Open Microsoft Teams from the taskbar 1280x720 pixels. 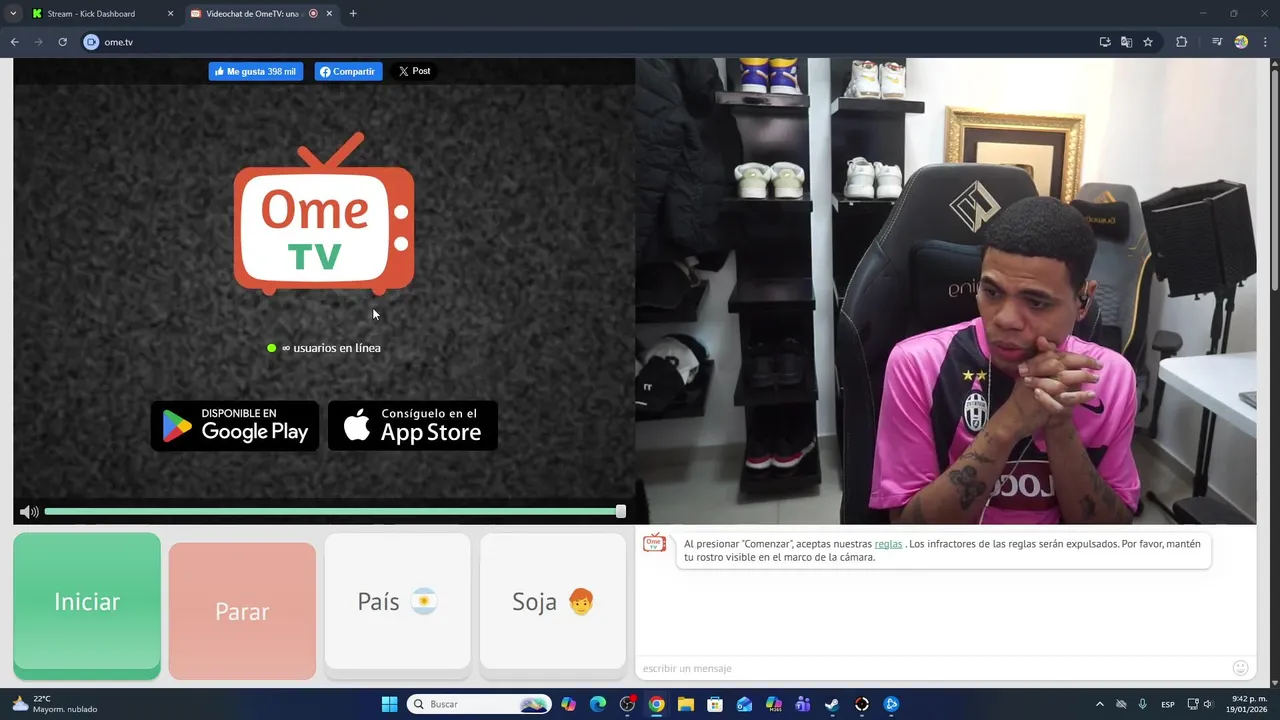coord(803,704)
